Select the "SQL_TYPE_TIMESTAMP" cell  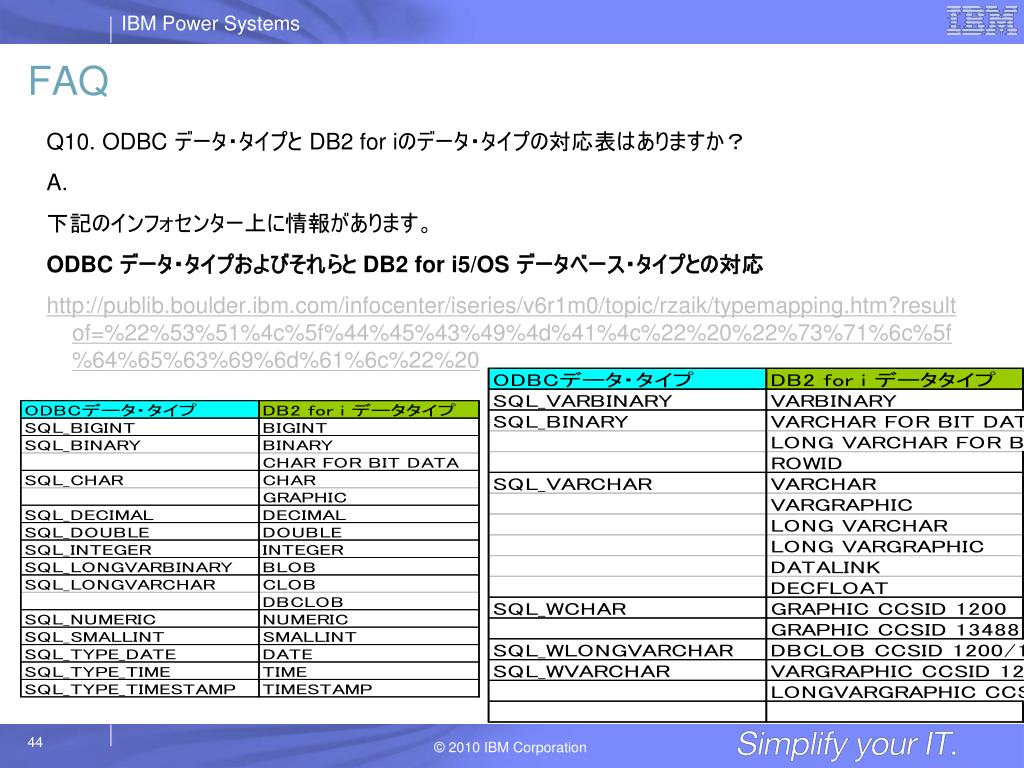pos(140,689)
